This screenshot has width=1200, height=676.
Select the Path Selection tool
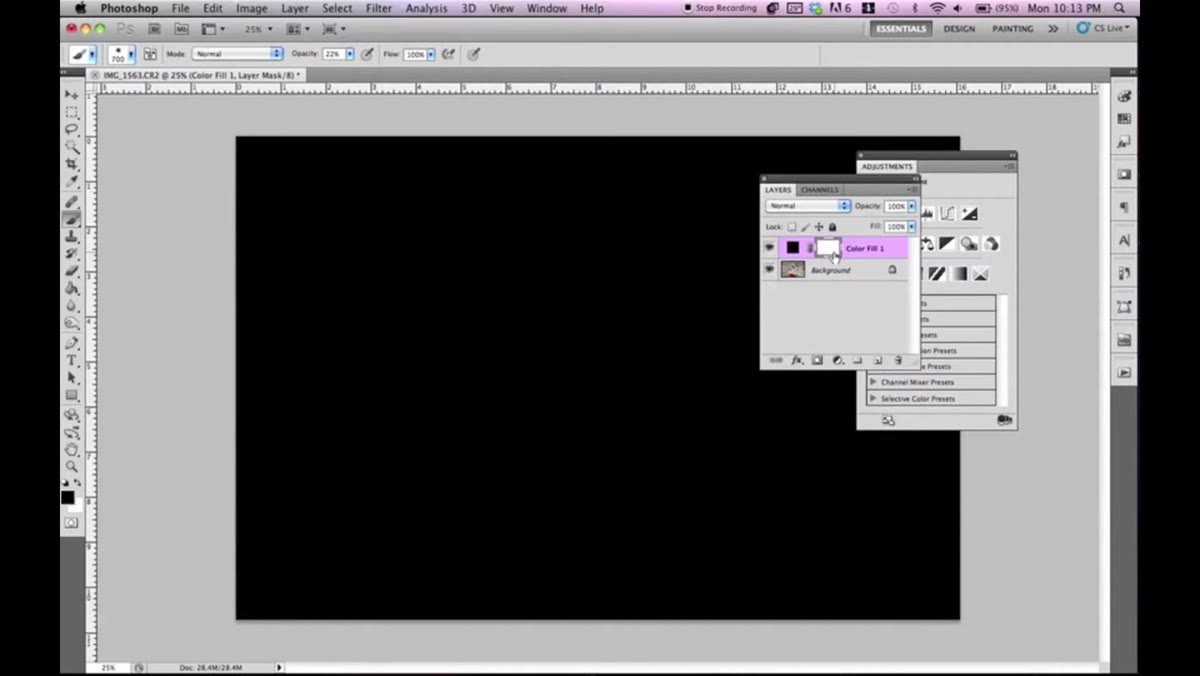click(x=72, y=377)
